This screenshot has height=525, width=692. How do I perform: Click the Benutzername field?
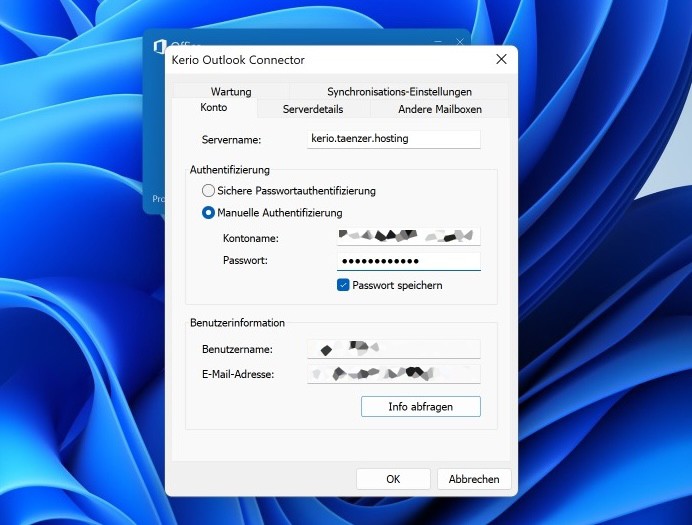pos(394,349)
